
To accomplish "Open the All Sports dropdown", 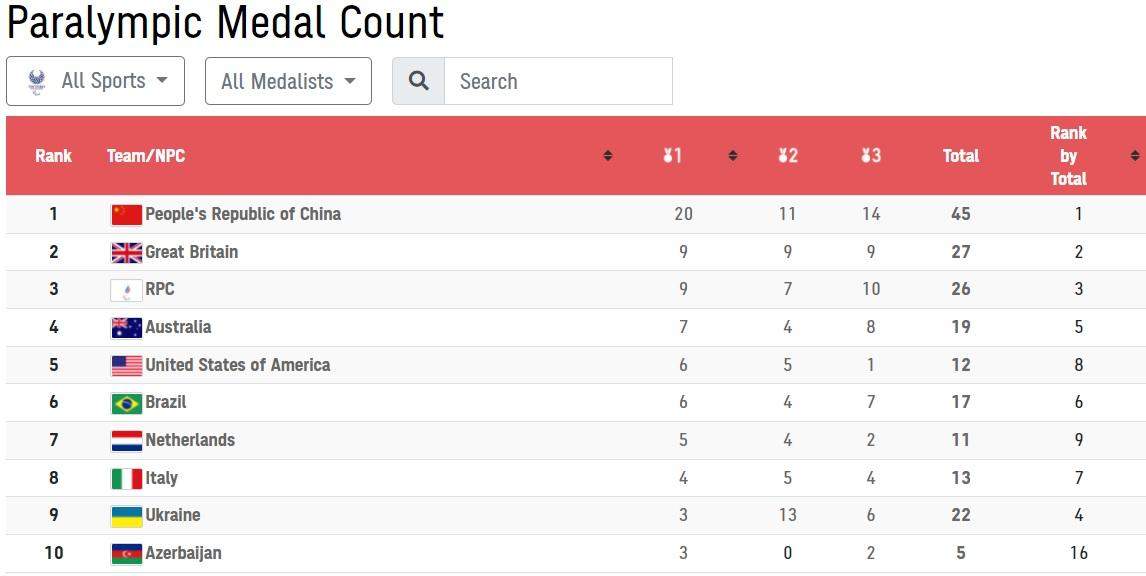I will pos(95,81).
